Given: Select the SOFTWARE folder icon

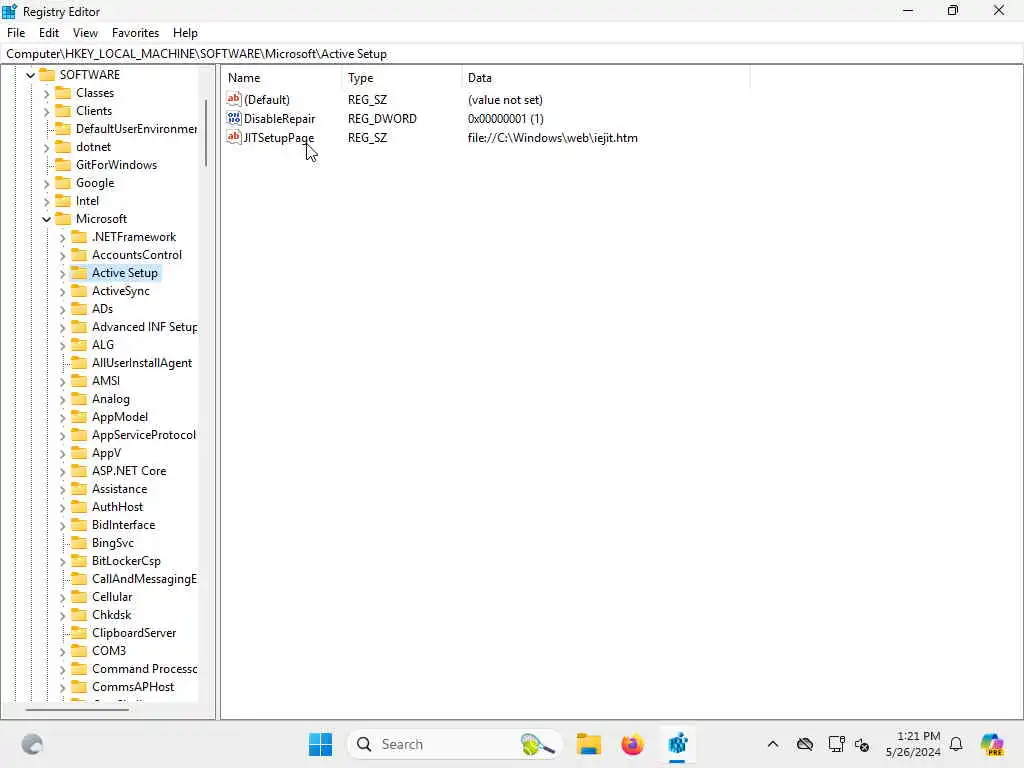Looking at the screenshot, I should click(47, 74).
